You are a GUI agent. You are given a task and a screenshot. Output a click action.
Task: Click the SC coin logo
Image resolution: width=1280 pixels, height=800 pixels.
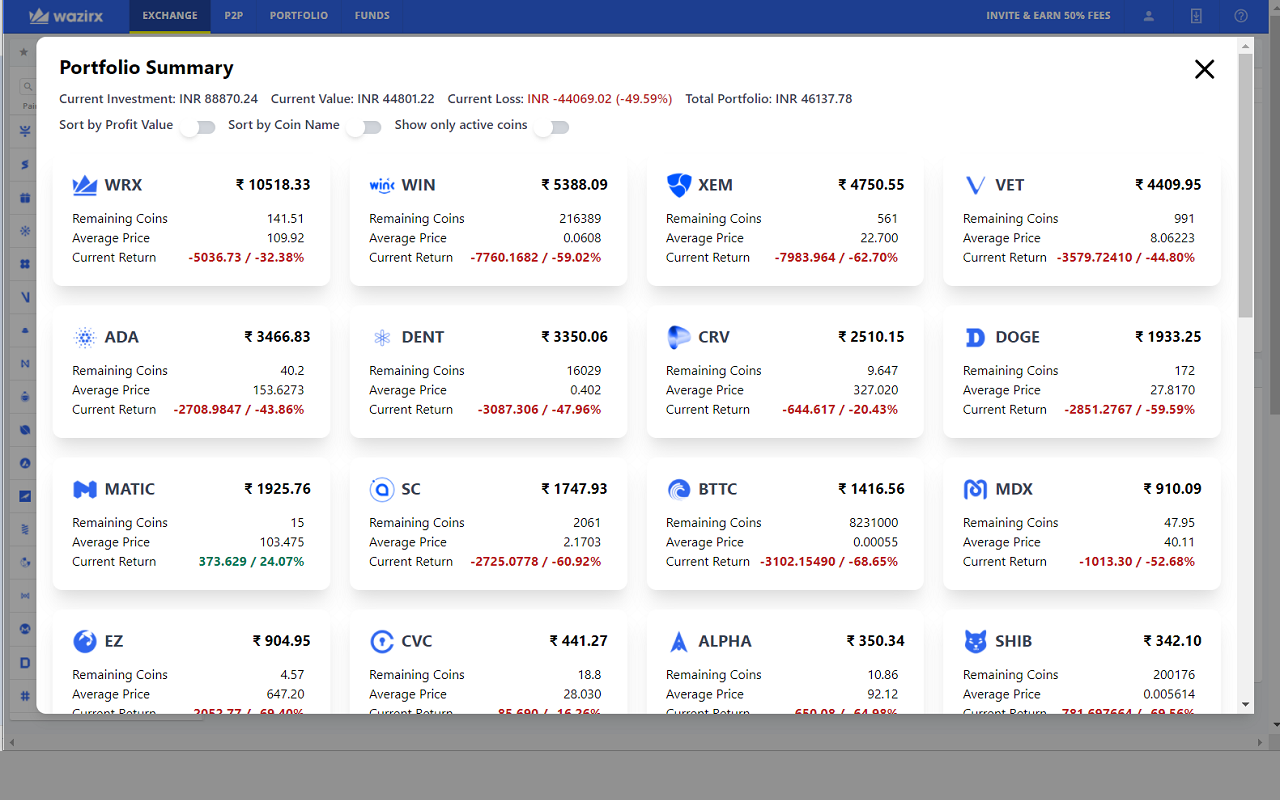point(382,489)
